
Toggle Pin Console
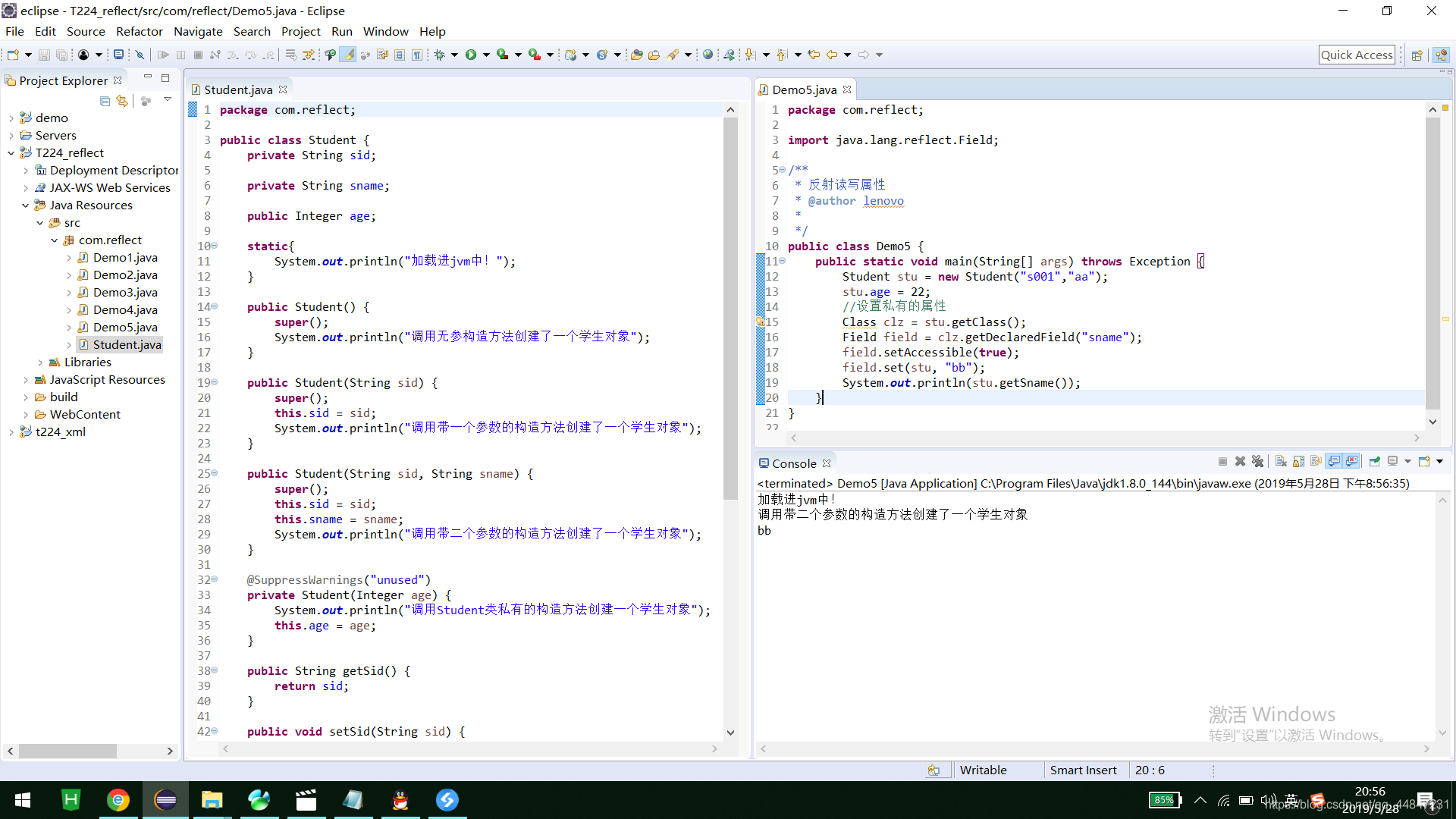(1374, 461)
